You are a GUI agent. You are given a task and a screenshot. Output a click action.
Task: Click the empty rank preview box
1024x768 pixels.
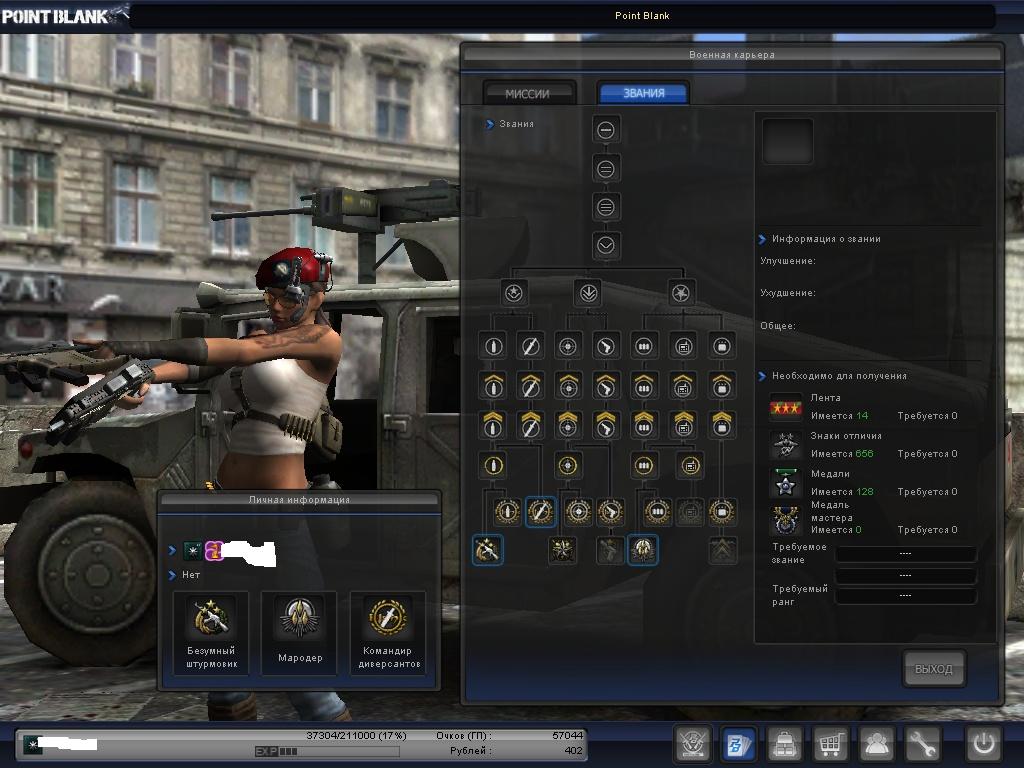(x=788, y=141)
